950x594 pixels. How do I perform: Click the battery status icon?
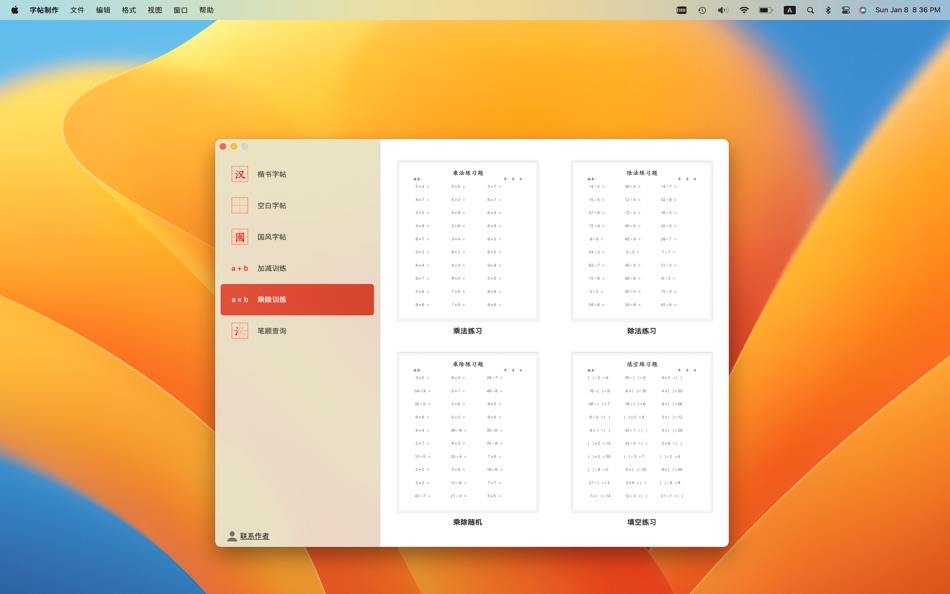point(766,10)
